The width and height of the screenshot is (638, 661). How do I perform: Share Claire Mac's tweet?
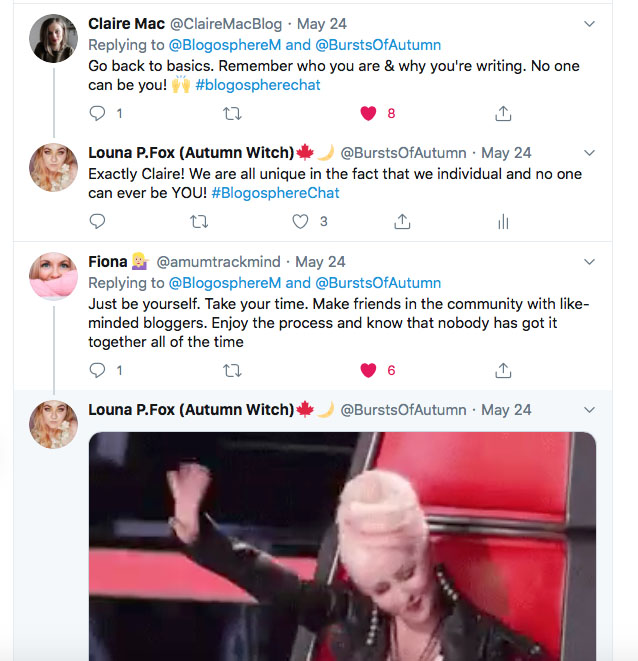tap(503, 113)
